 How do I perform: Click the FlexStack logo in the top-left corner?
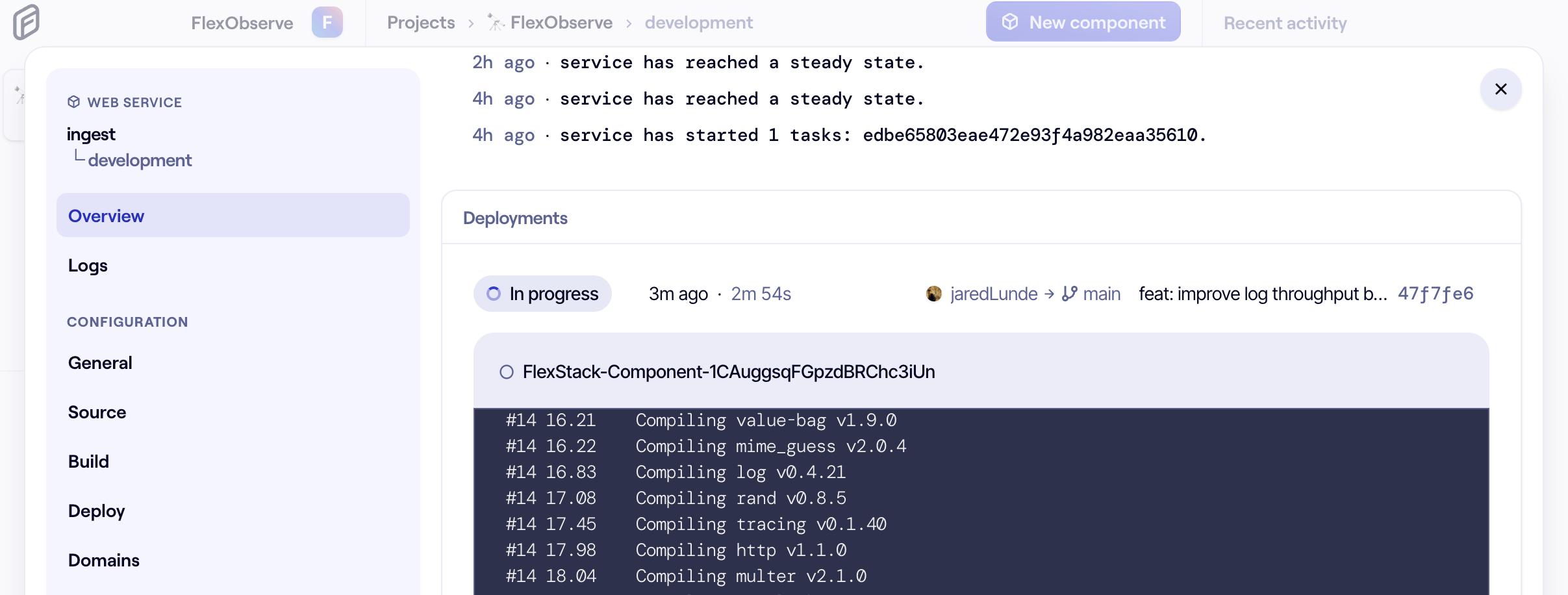pyautogui.click(x=25, y=21)
